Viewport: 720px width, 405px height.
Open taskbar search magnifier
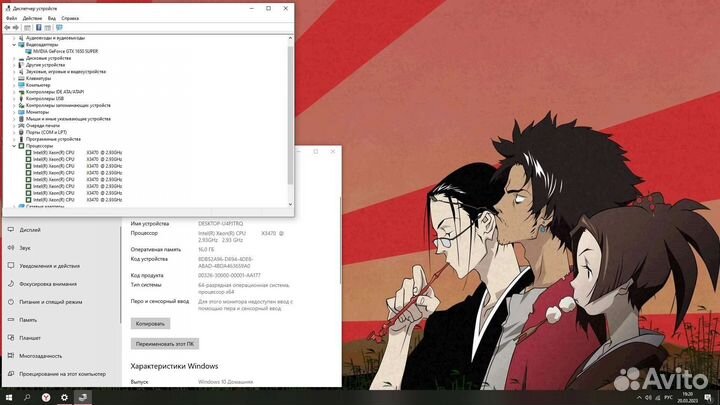[x=27, y=397]
